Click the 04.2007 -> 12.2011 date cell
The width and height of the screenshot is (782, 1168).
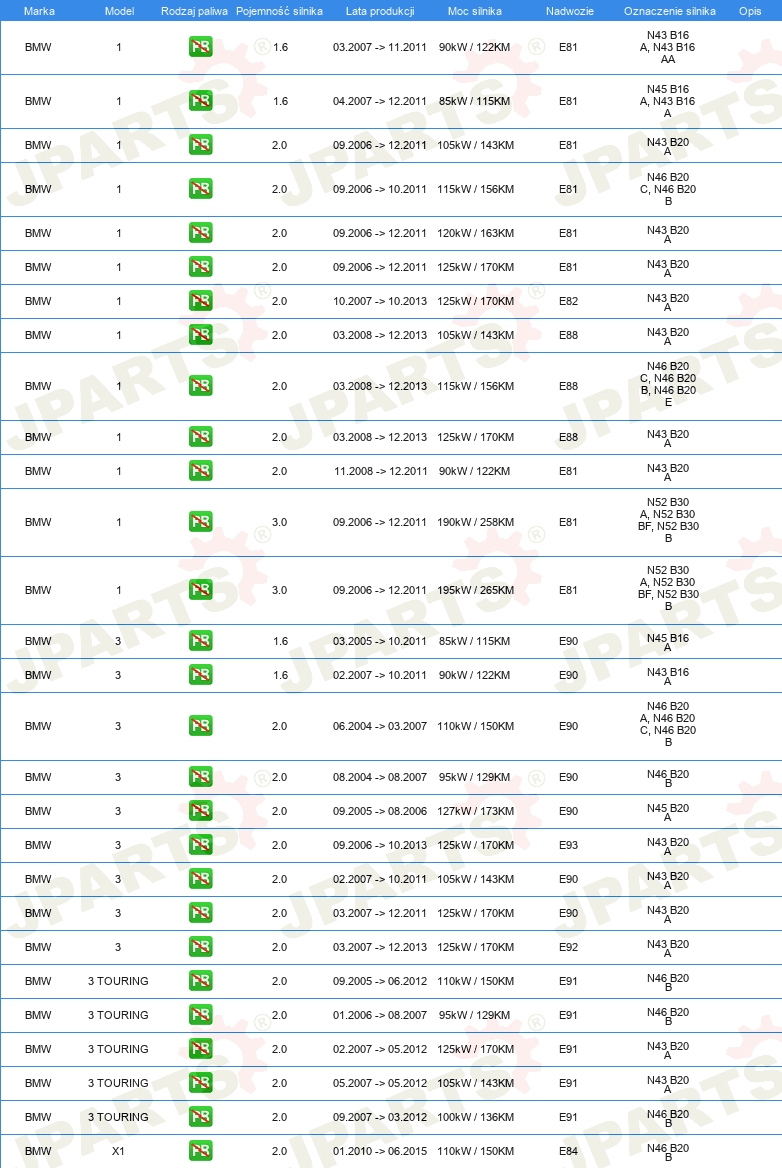point(380,101)
